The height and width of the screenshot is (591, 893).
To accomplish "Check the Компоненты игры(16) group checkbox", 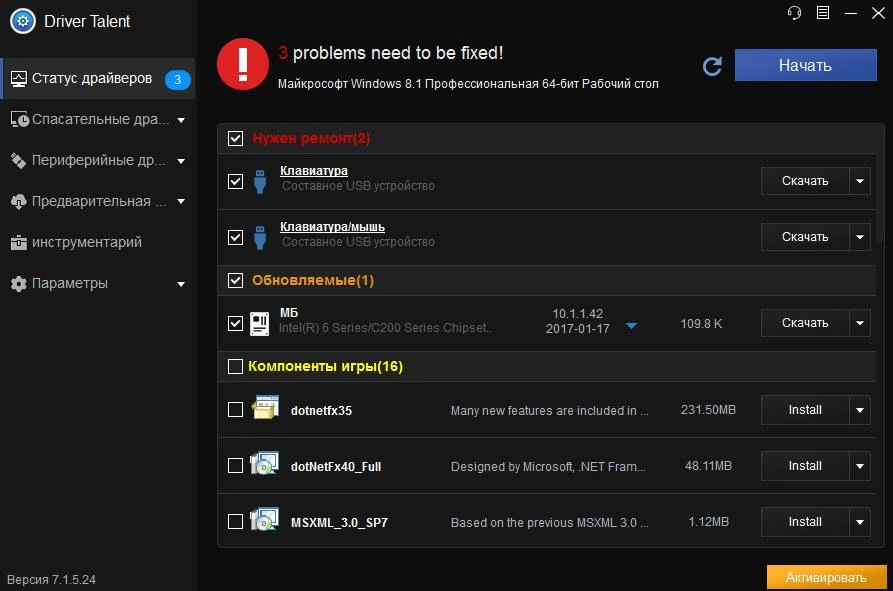I will point(235,366).
